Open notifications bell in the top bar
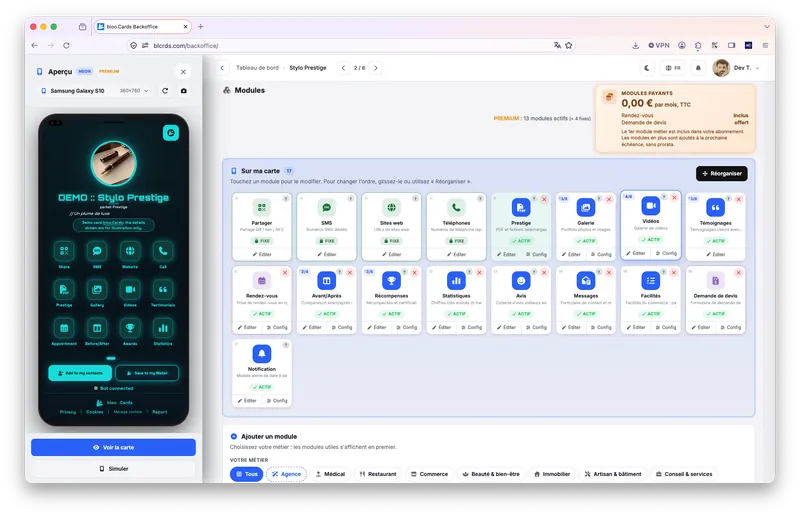The height and width of the screenshot is (516, 800). (x=698, y=68)
